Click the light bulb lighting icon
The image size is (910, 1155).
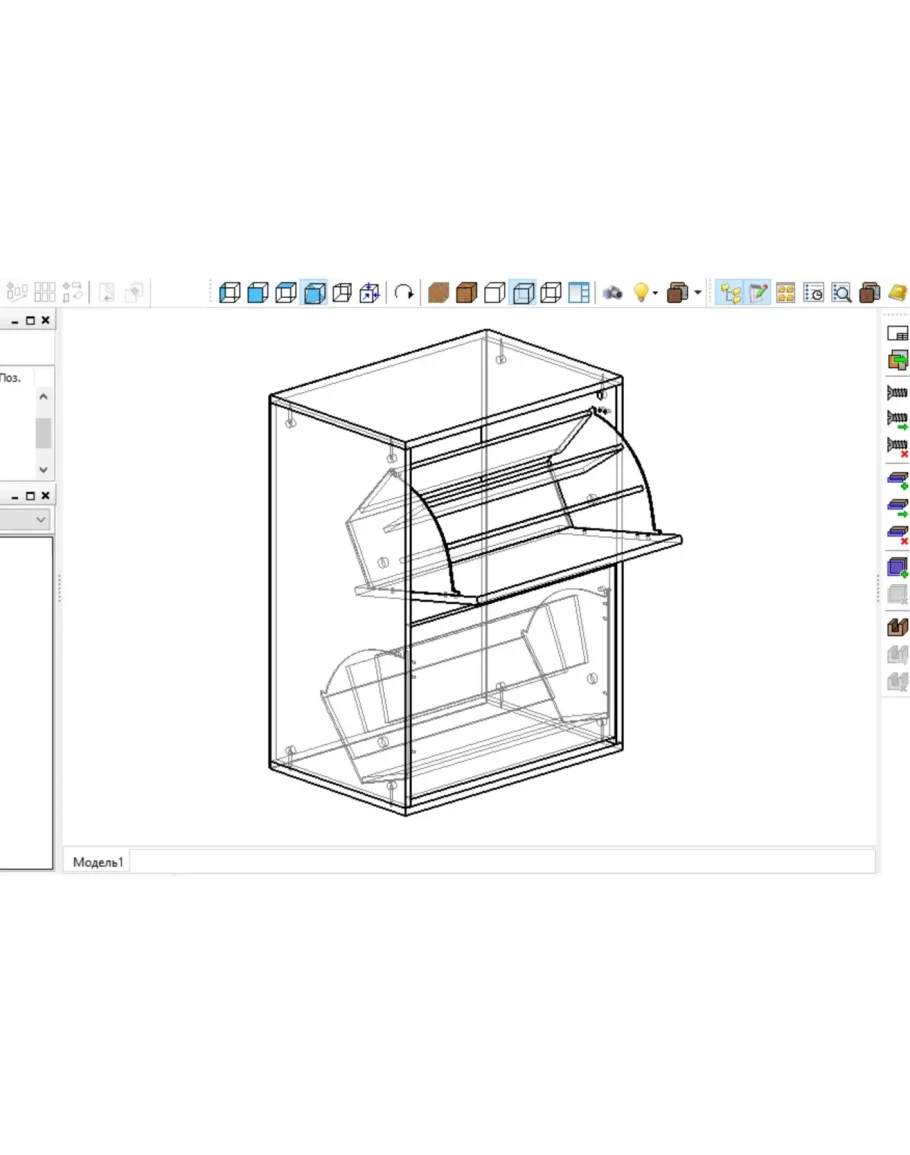pos(641,293)
